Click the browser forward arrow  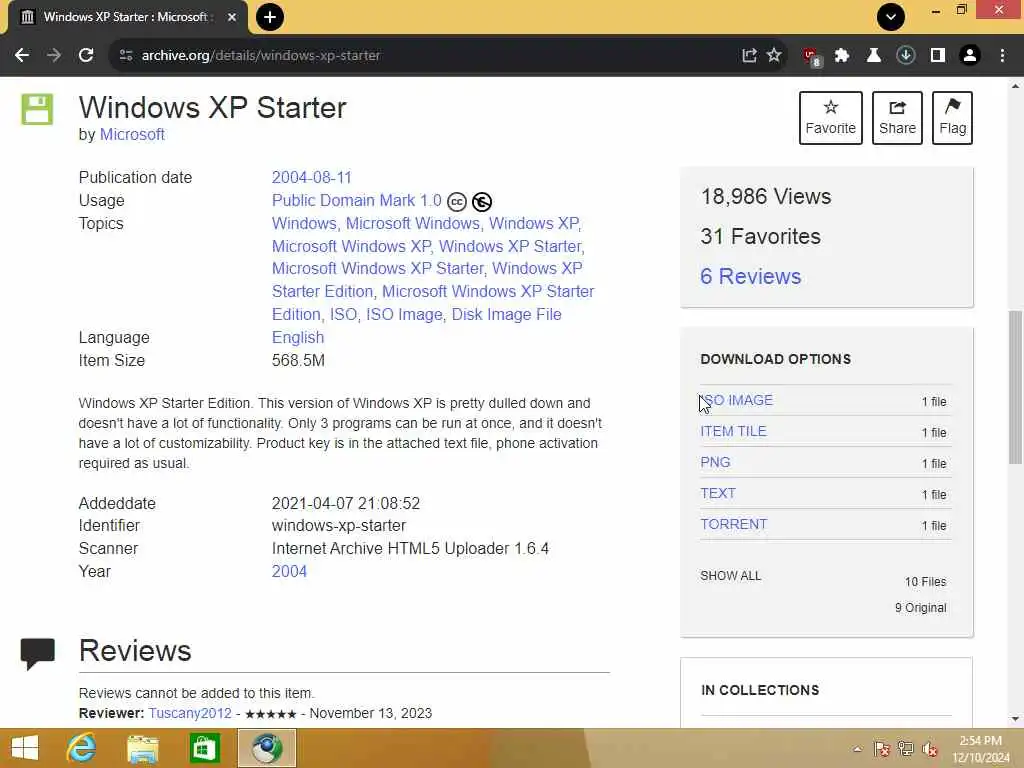[54, 56]
